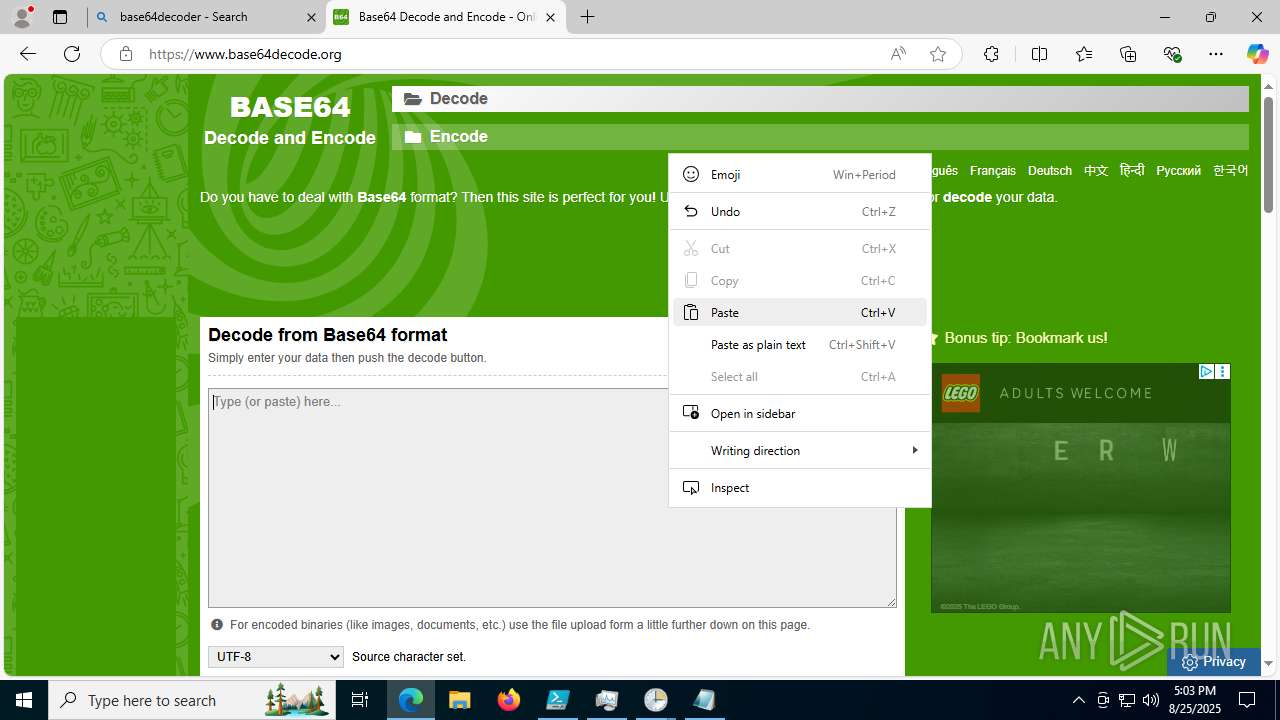The image size is (1280, 720).
Task: Open the Privacy settings button
Action: point(1213,661)
